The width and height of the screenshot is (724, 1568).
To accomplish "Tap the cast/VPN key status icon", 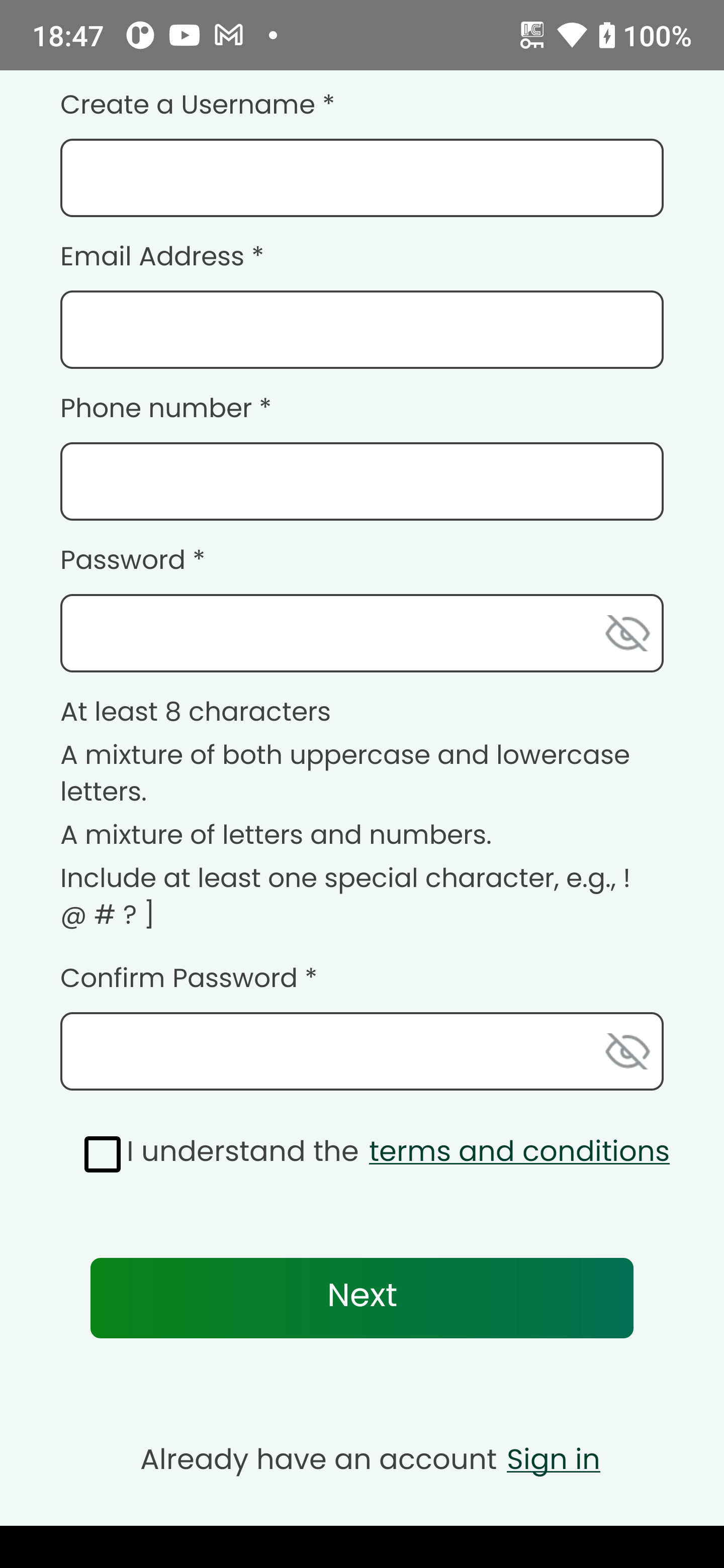I will (x=531, y=35).
